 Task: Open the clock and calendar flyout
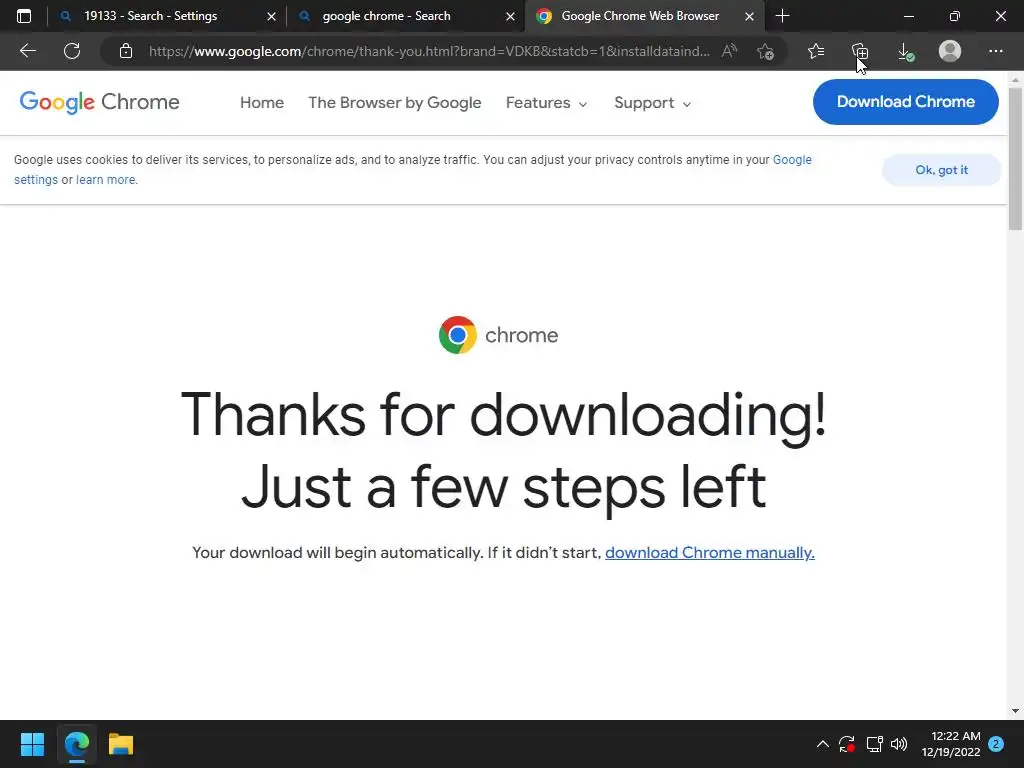point(951,744)
